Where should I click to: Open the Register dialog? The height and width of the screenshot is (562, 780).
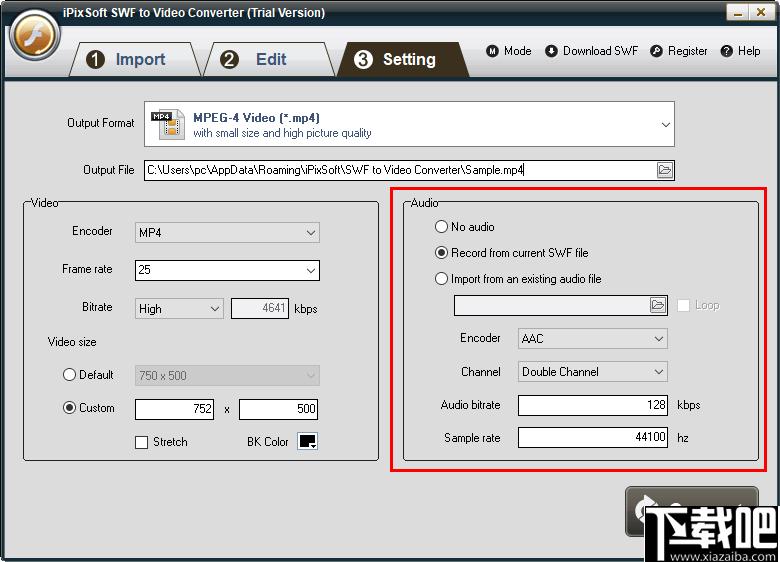[679, 51]
